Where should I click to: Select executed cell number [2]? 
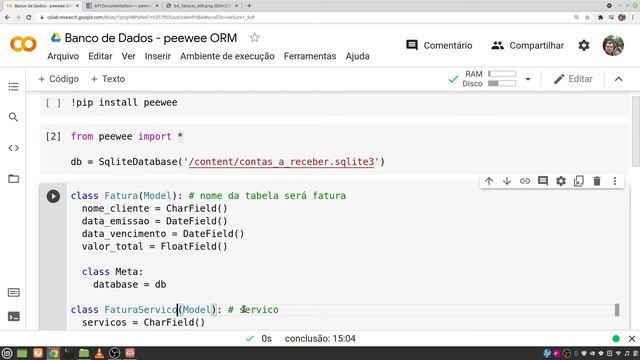(53, 136)
